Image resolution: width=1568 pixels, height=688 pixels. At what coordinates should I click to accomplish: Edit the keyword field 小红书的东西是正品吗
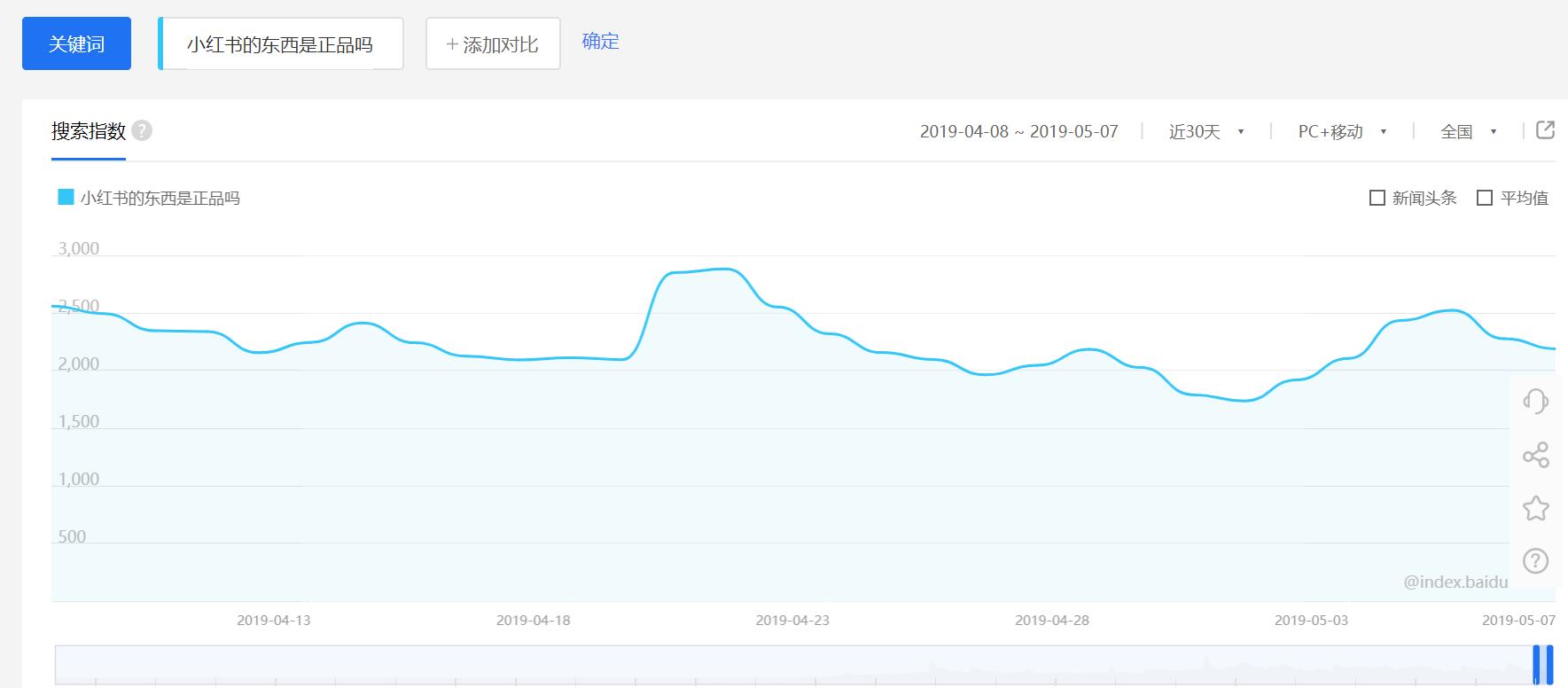click(x=280, y=43)
